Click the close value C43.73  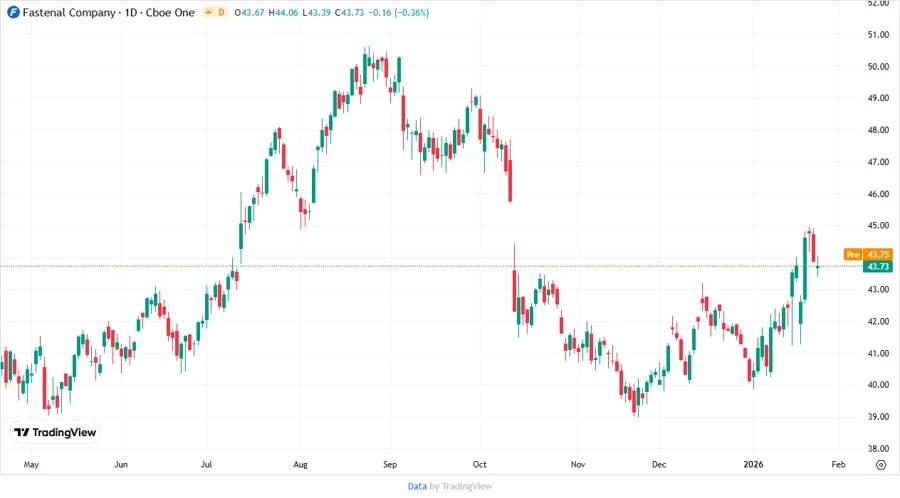click(350, 12)
